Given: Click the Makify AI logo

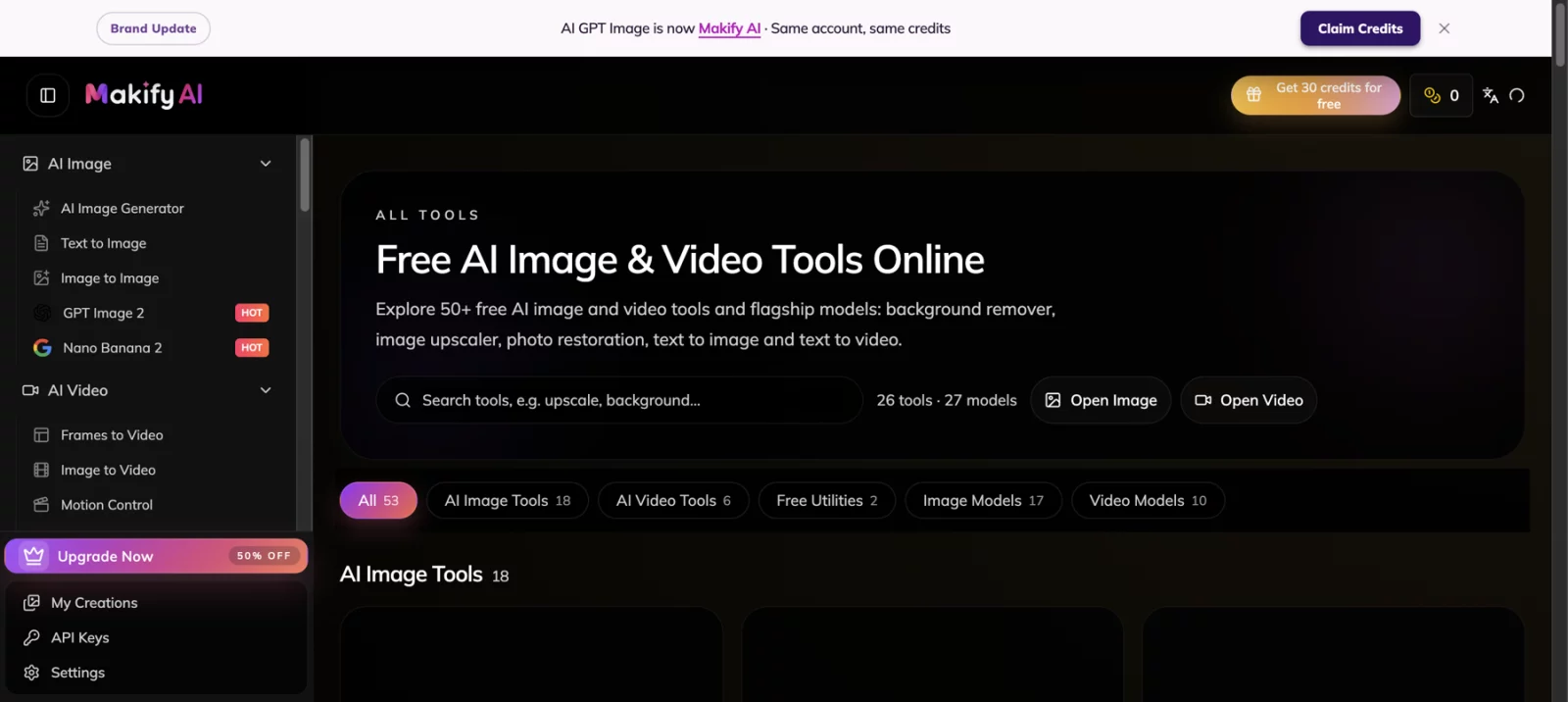Looking at the screenshot, I should (144, 94).
